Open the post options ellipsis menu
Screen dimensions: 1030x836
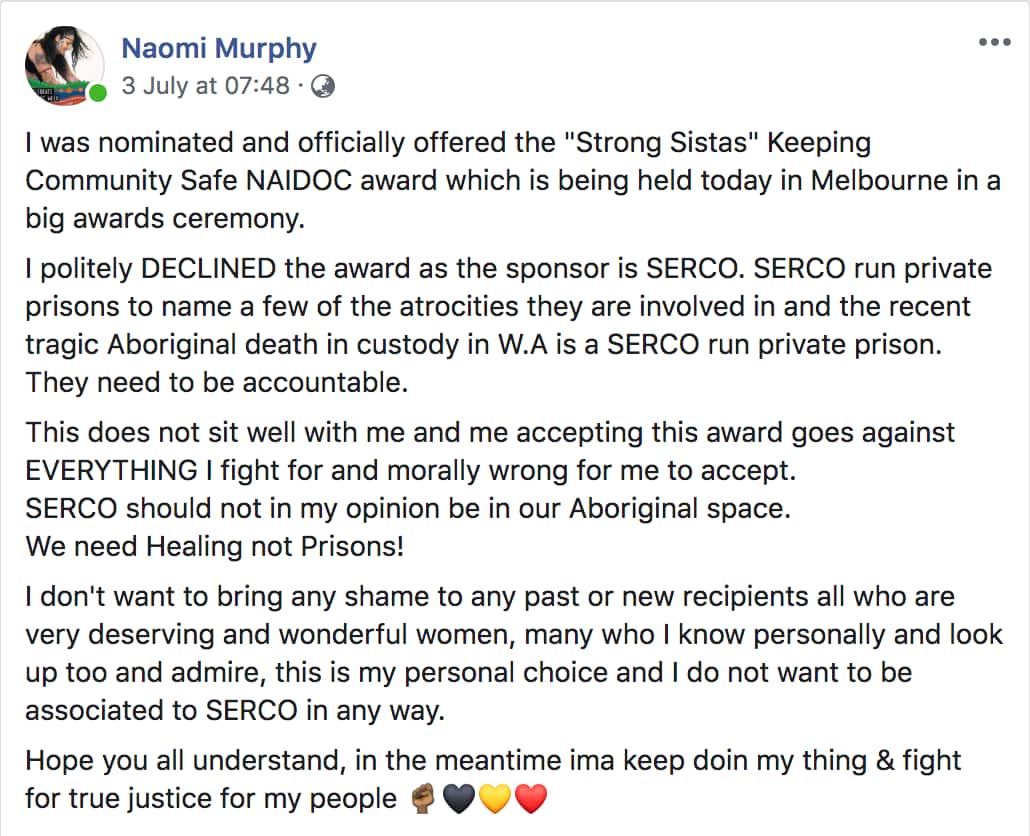(x=995, y=42)
